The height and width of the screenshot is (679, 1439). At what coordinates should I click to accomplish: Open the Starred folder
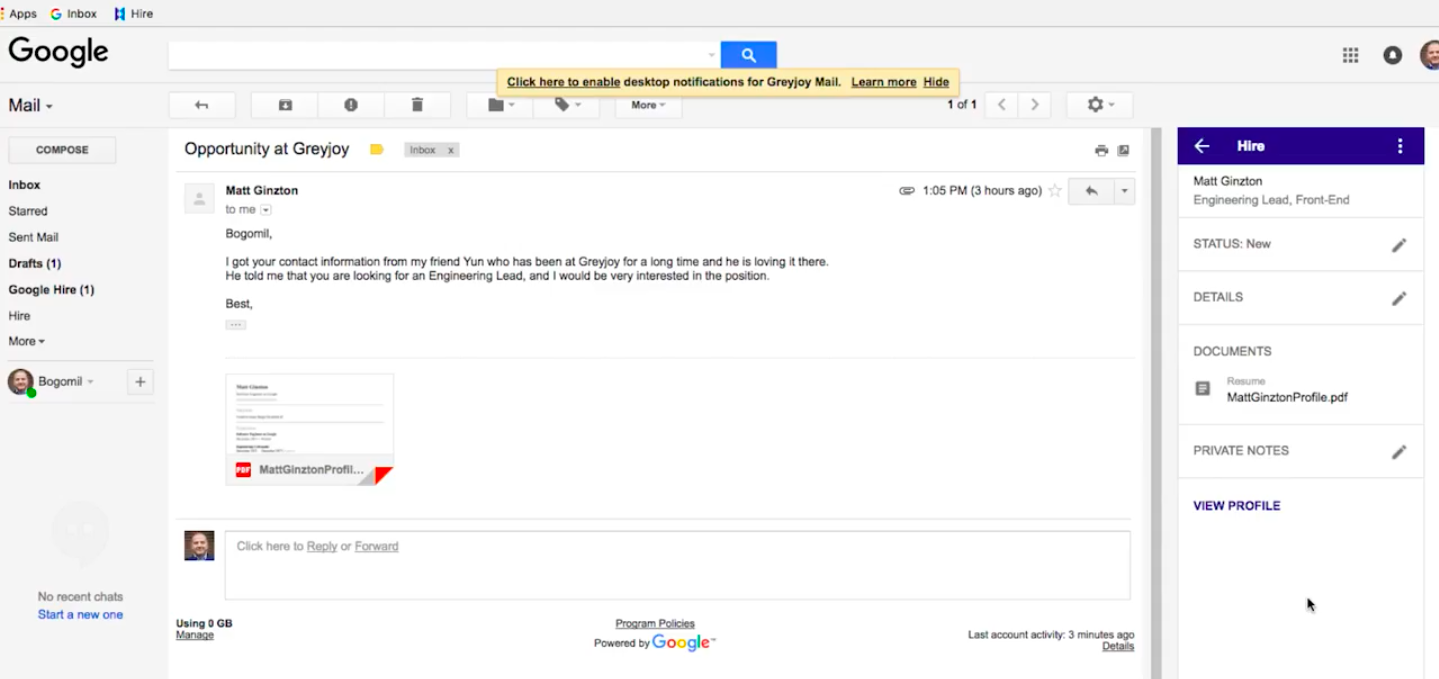click(28, 211)
